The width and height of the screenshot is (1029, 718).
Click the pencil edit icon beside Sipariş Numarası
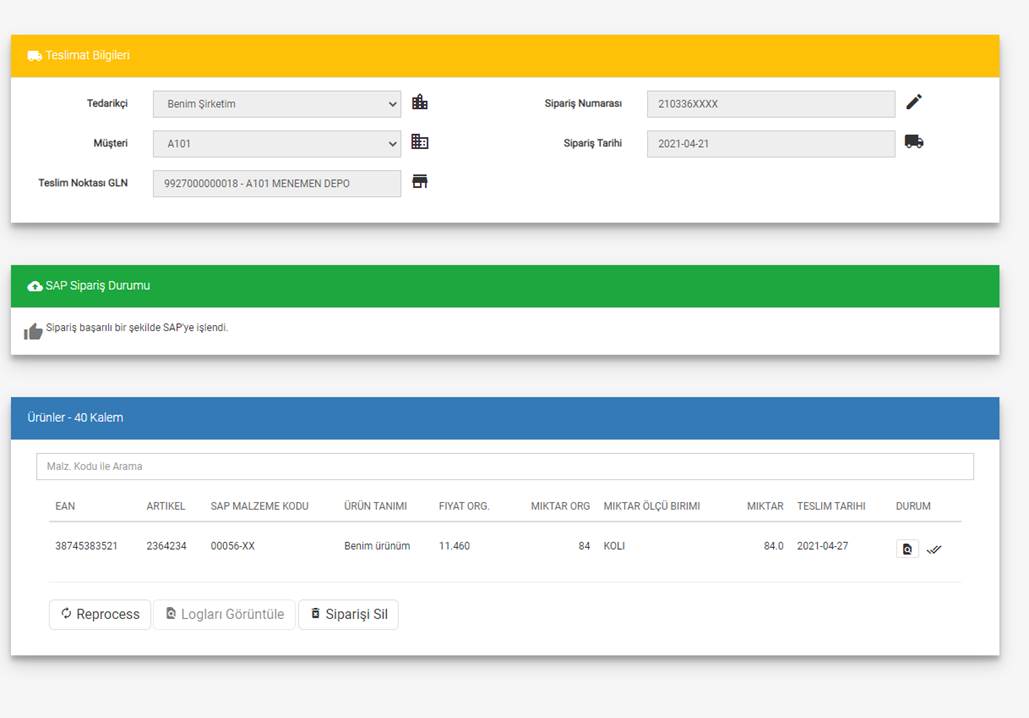coord(914,102)
